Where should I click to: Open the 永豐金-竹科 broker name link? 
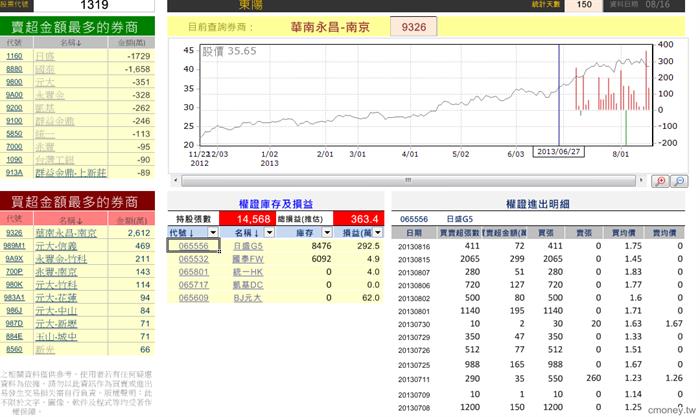coord(61,259)
